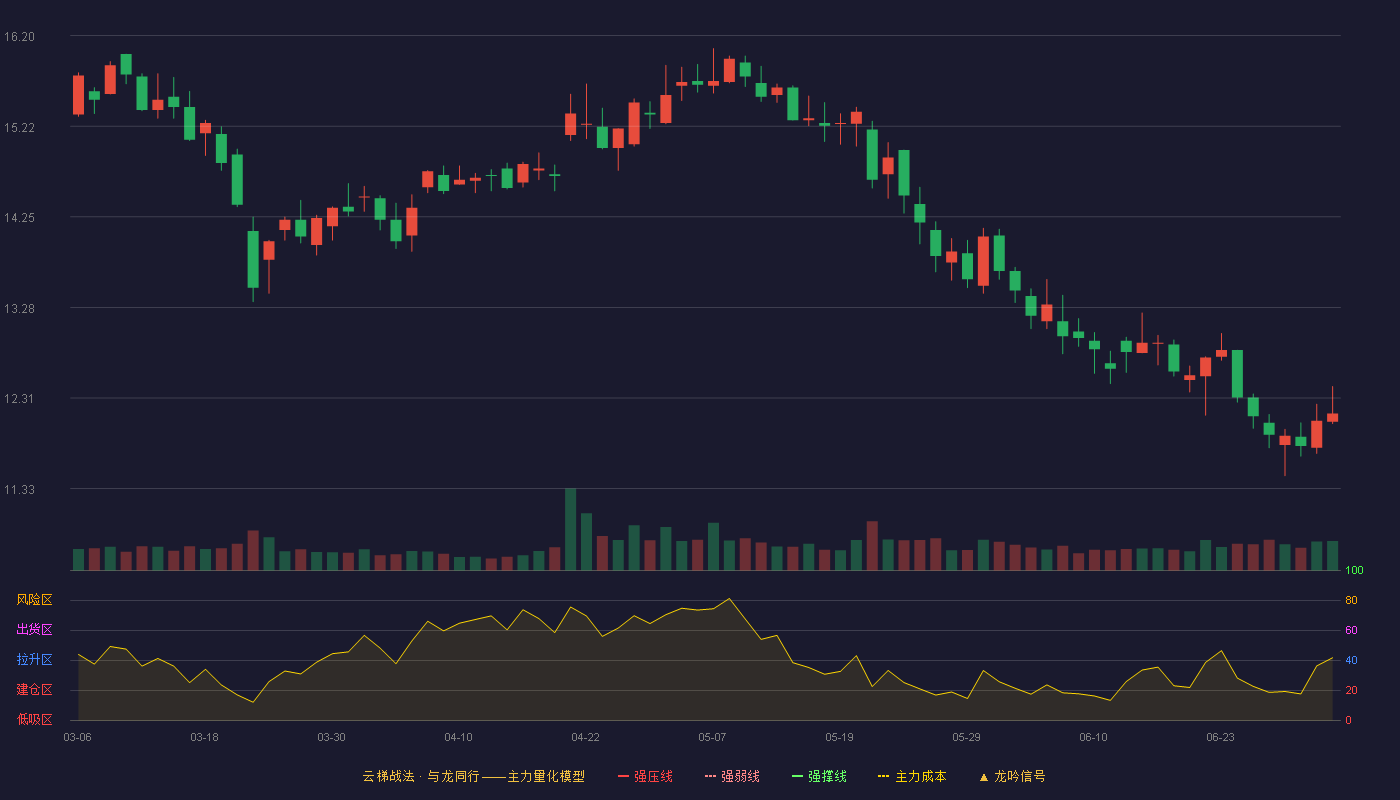Click the orange 80 indicator scale value

click(1351, 601)
